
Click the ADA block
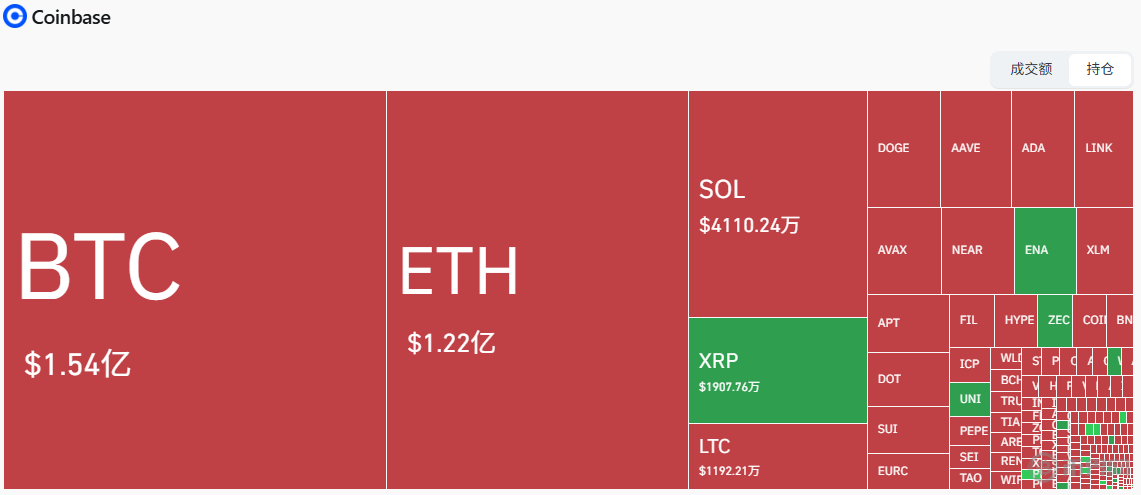(1042, 148)
